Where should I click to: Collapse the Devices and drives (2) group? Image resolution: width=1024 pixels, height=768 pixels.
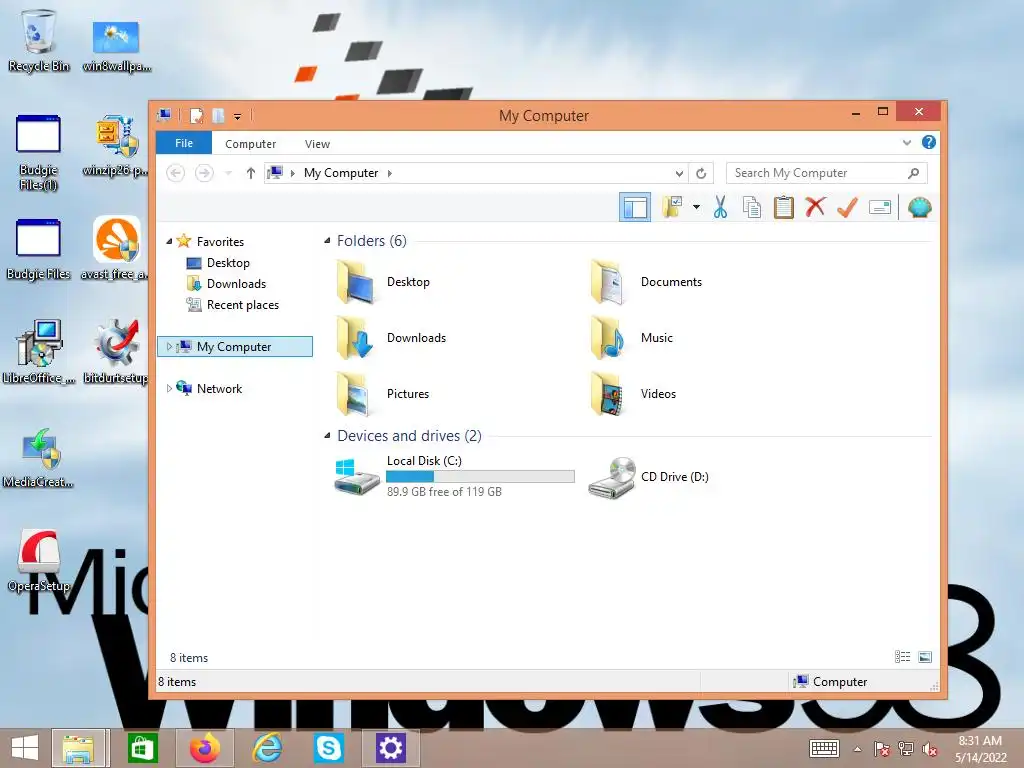coord(327,436)
